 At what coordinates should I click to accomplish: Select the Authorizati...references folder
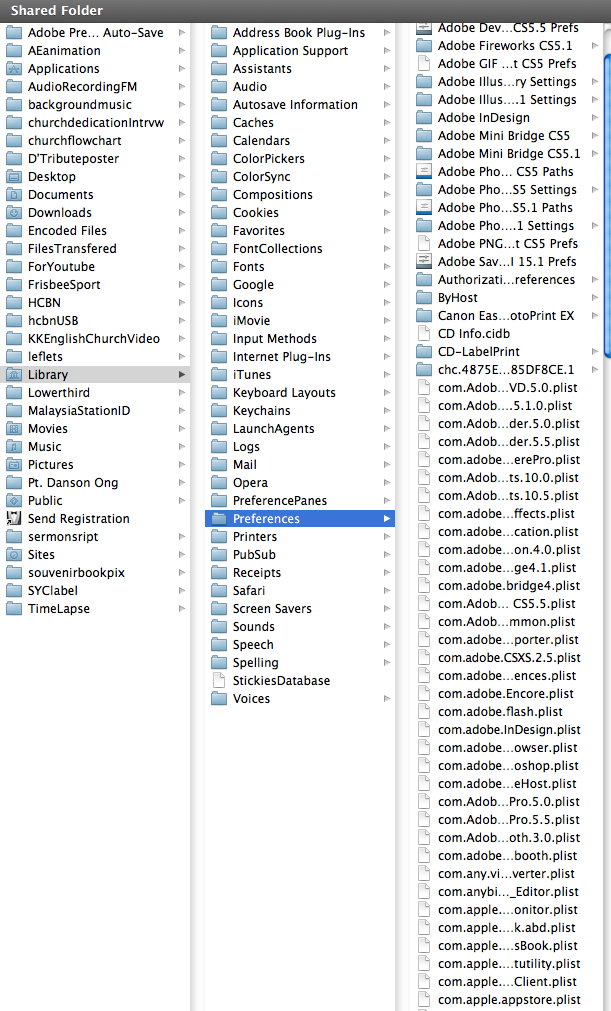point(506,280)
